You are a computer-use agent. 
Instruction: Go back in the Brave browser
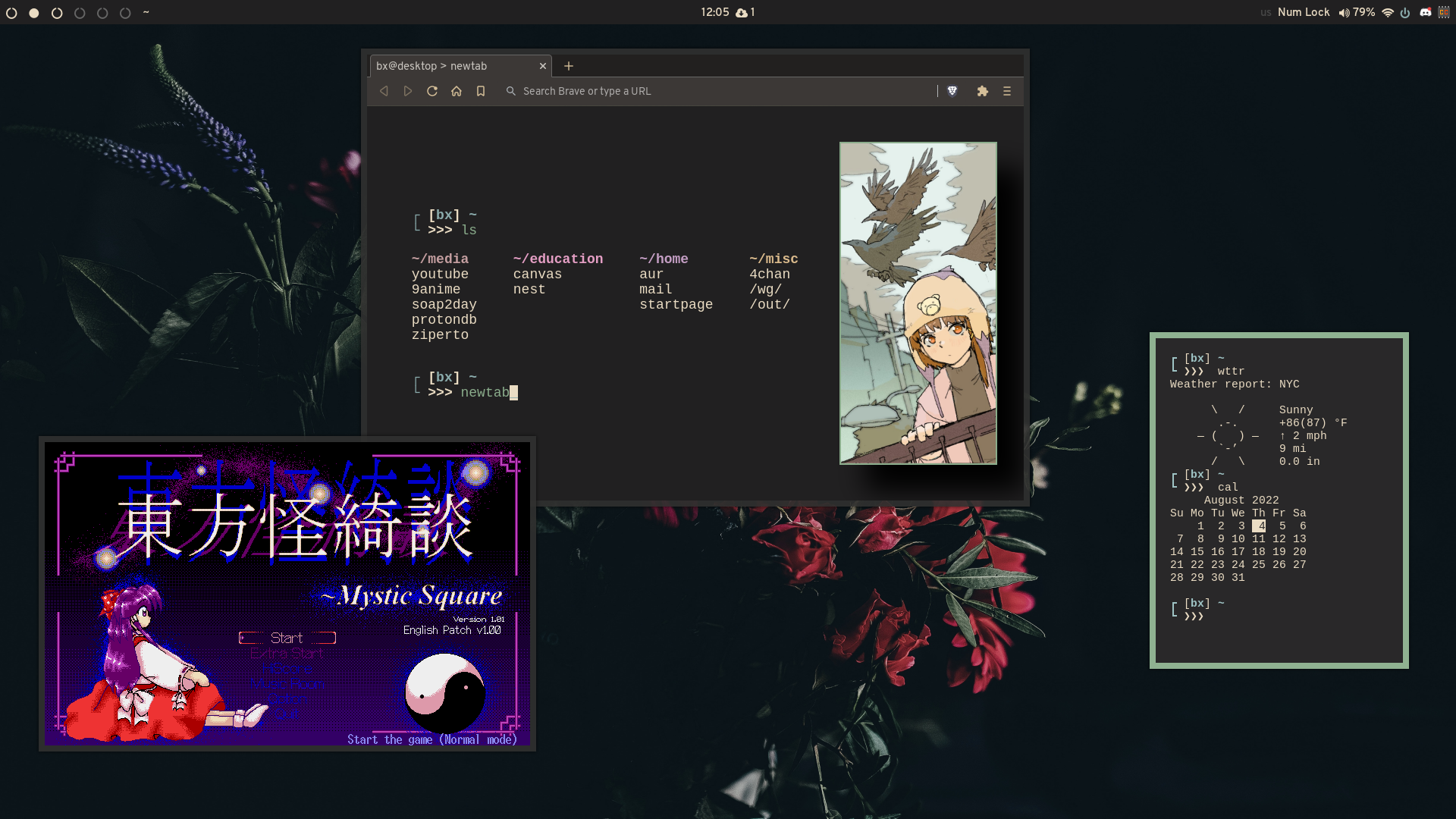coord(384,91)
